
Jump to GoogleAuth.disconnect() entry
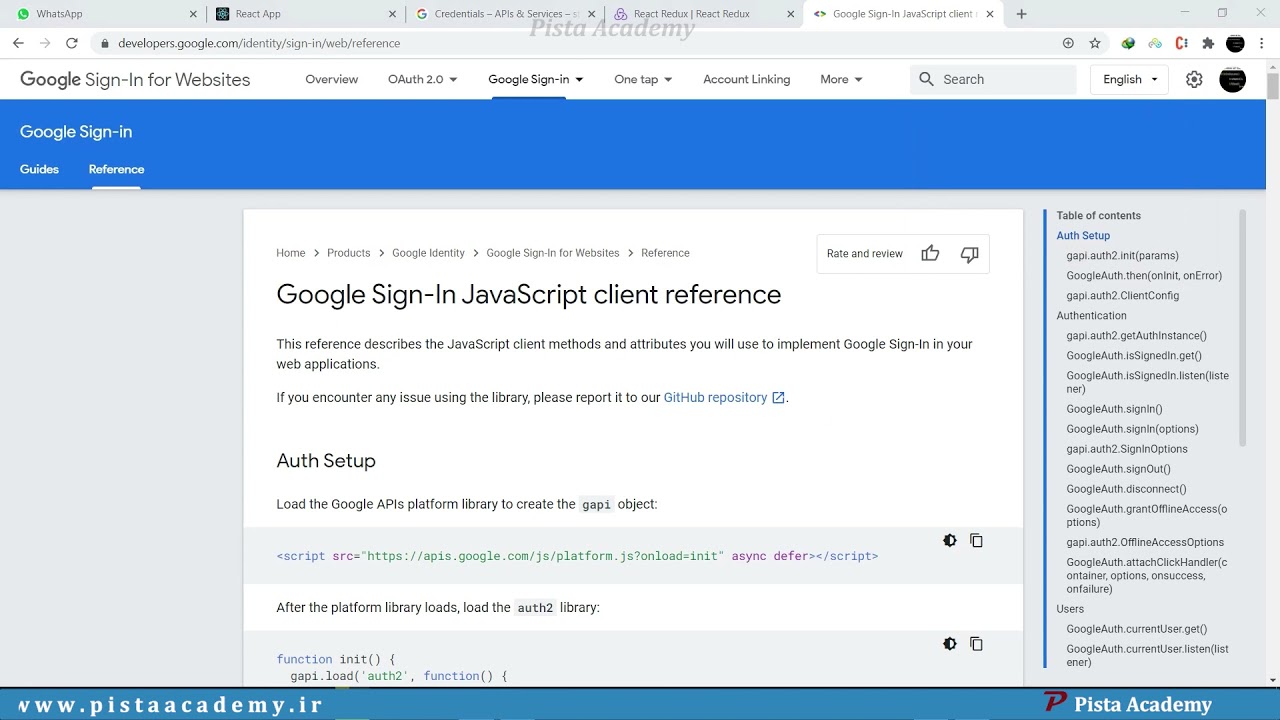tap(1126, 489)
